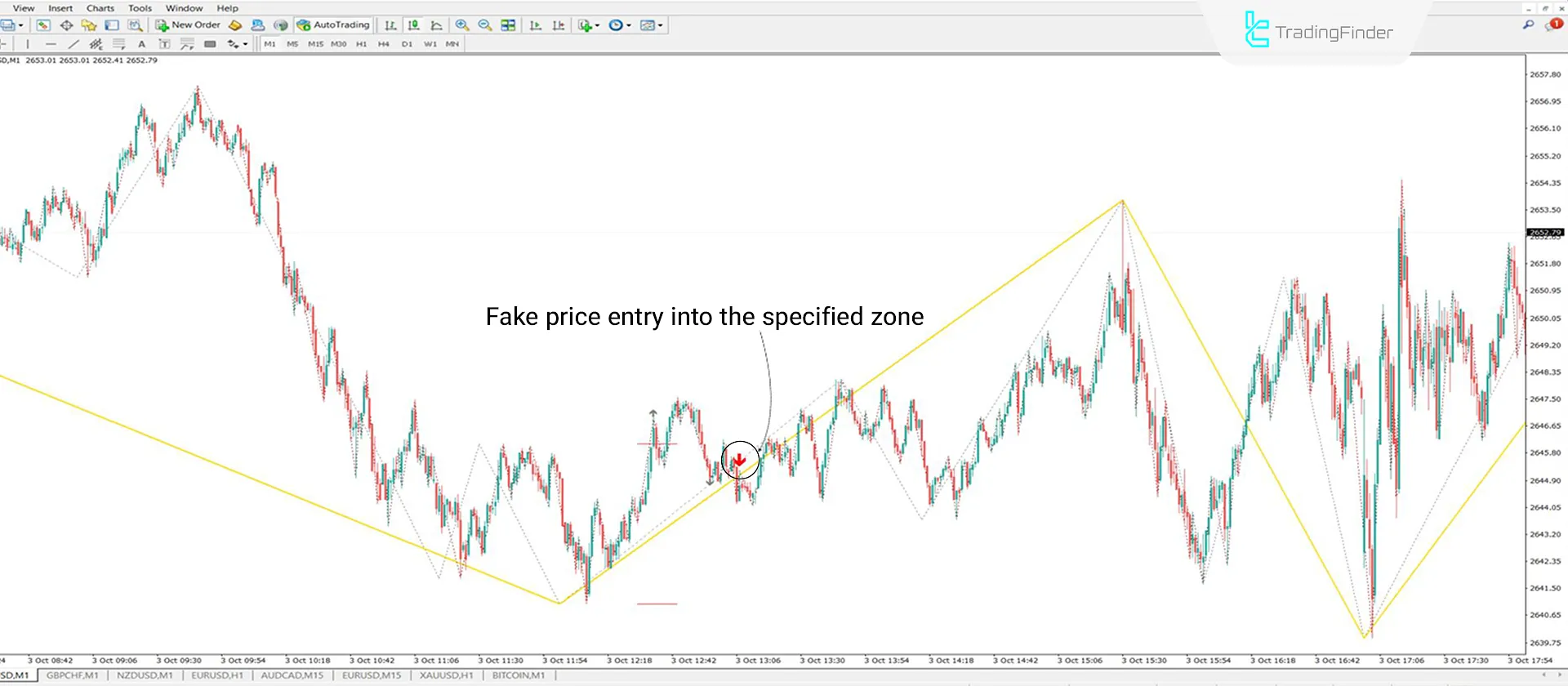Image resolution: width=1568 pixels, height=686 pixels.
Task: Toggle AutoTrading on or off
Action: [333, 25]
